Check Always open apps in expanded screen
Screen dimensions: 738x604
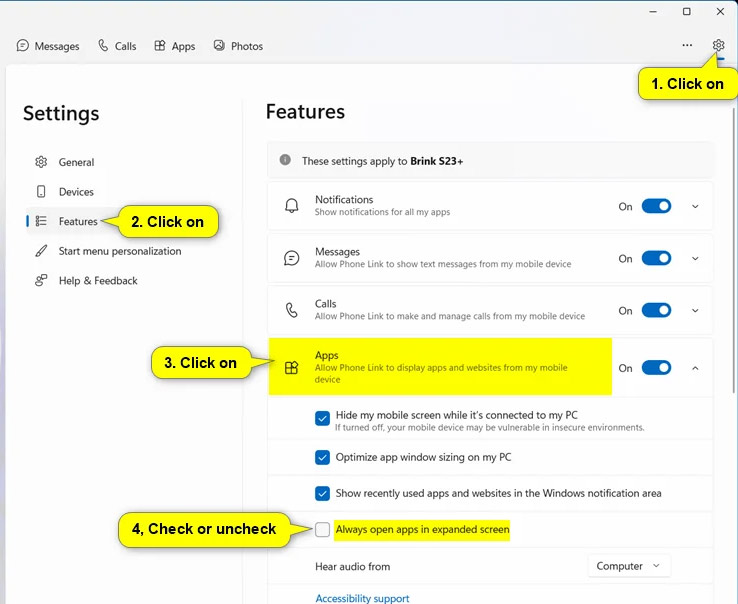click(322, 530)
